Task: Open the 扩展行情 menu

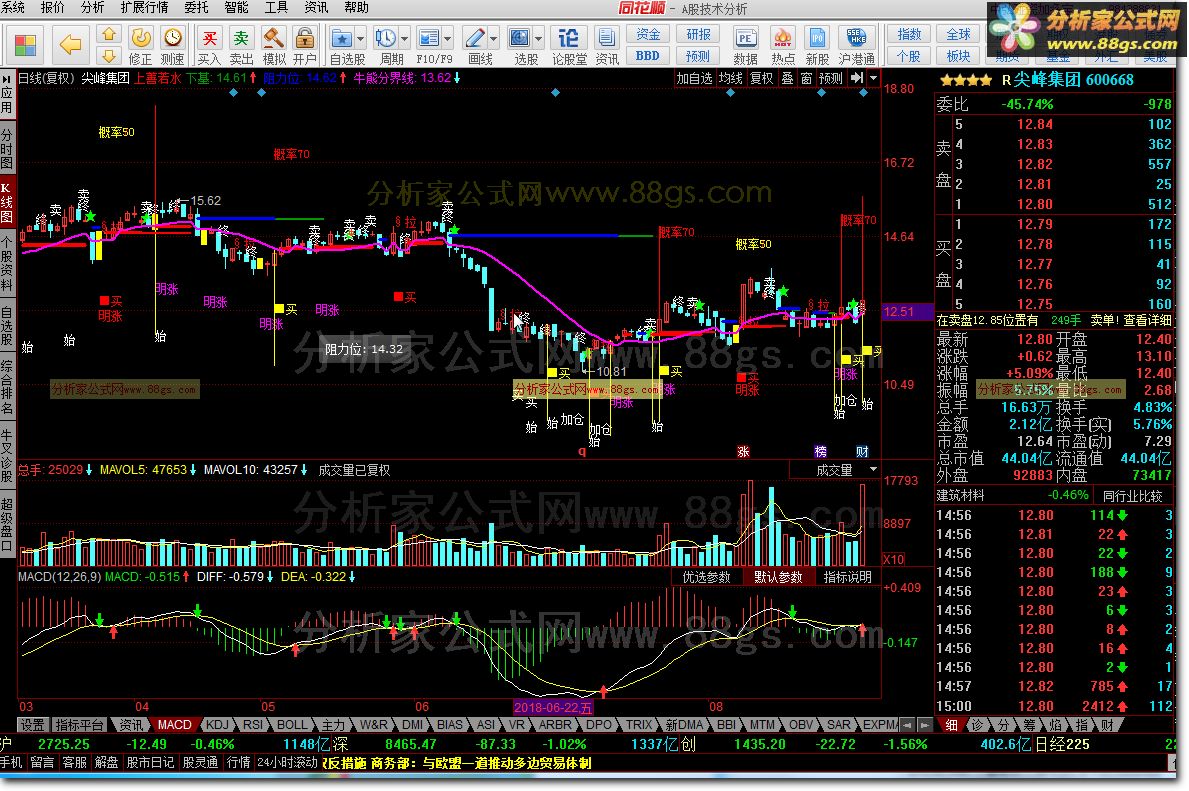Action: point(144,8)
